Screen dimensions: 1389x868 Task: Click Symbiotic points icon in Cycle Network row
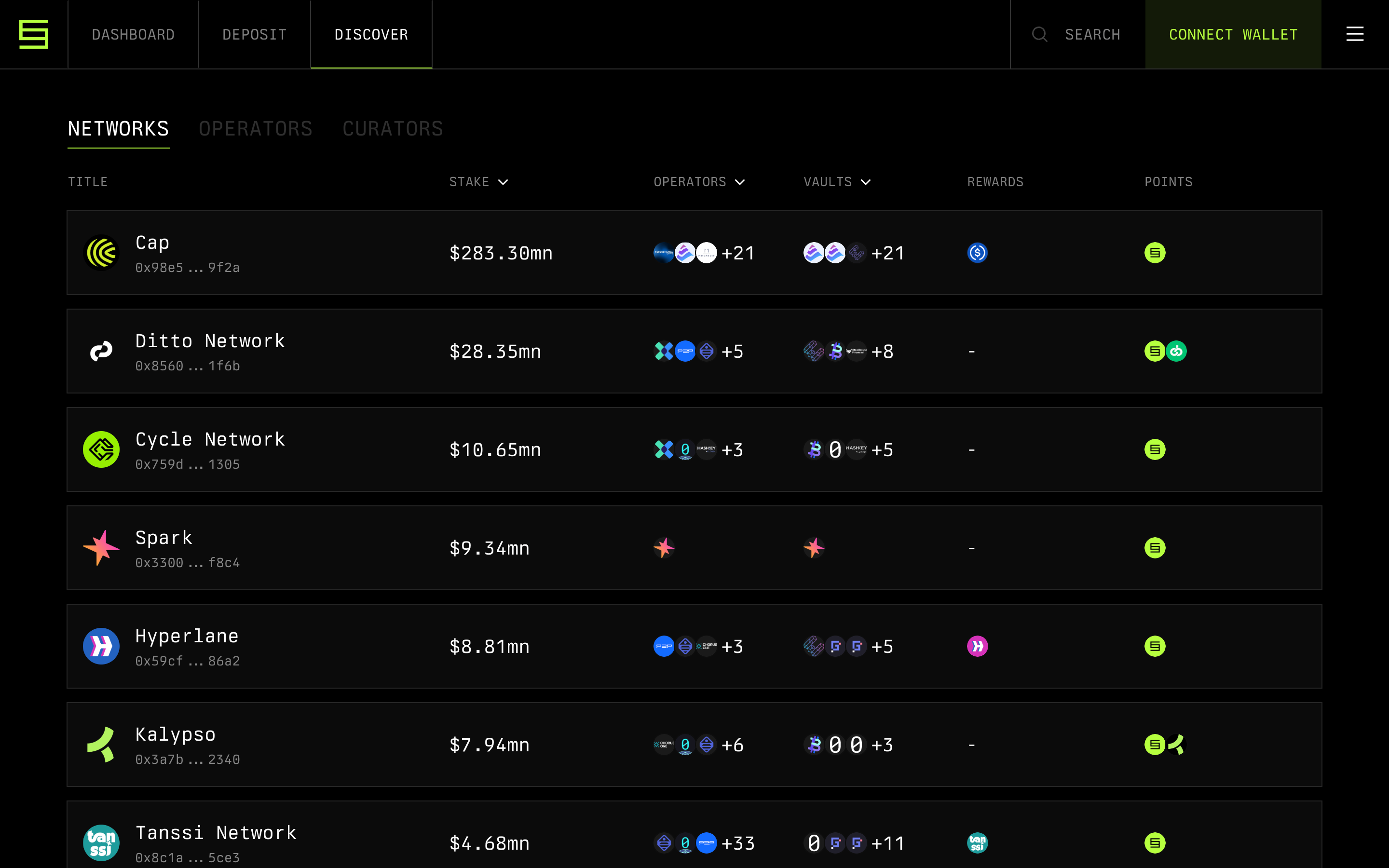1155,449
